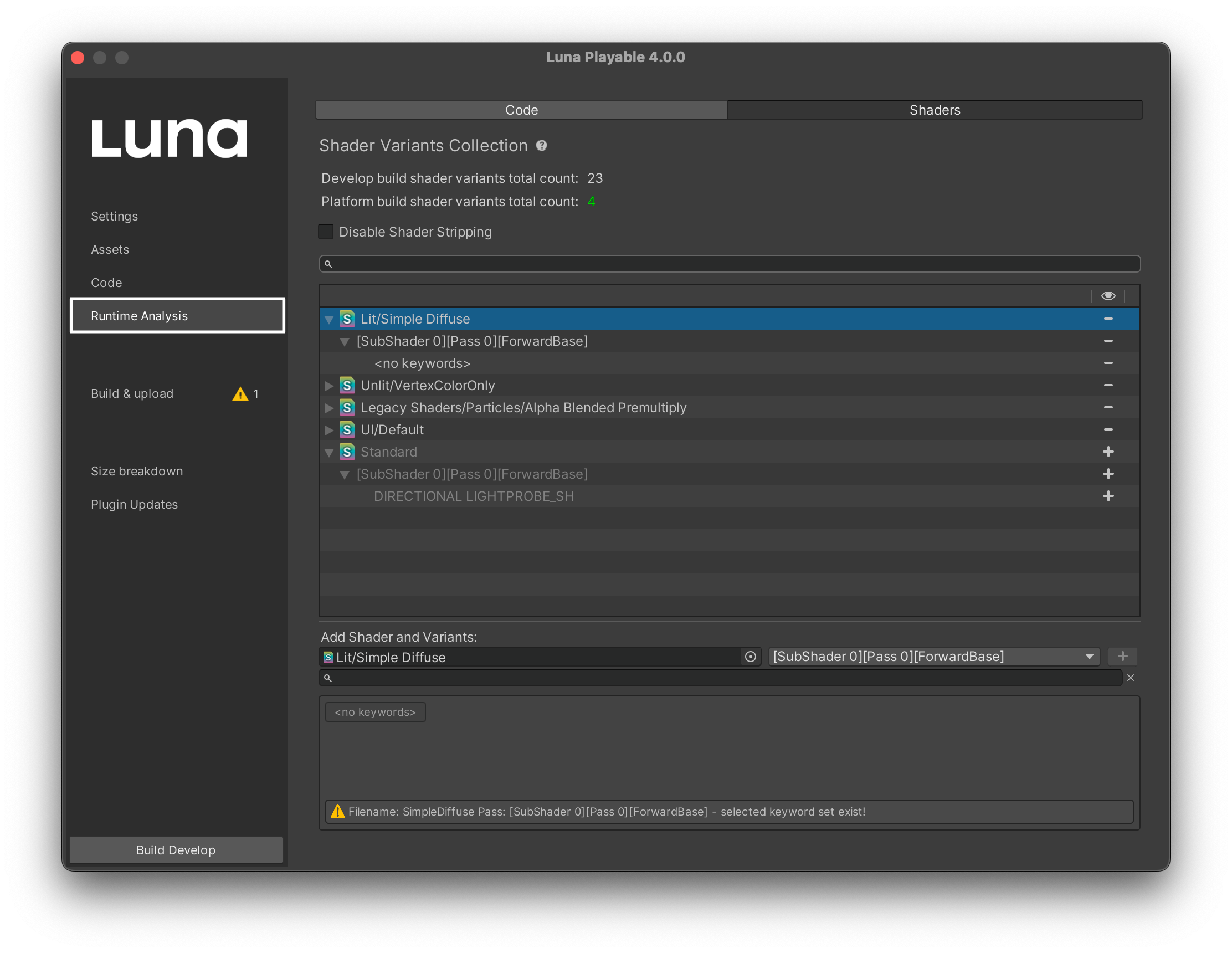1232x953 pixels.
Task: Toggle the eye visibility column header
Action: [1108, 296]
